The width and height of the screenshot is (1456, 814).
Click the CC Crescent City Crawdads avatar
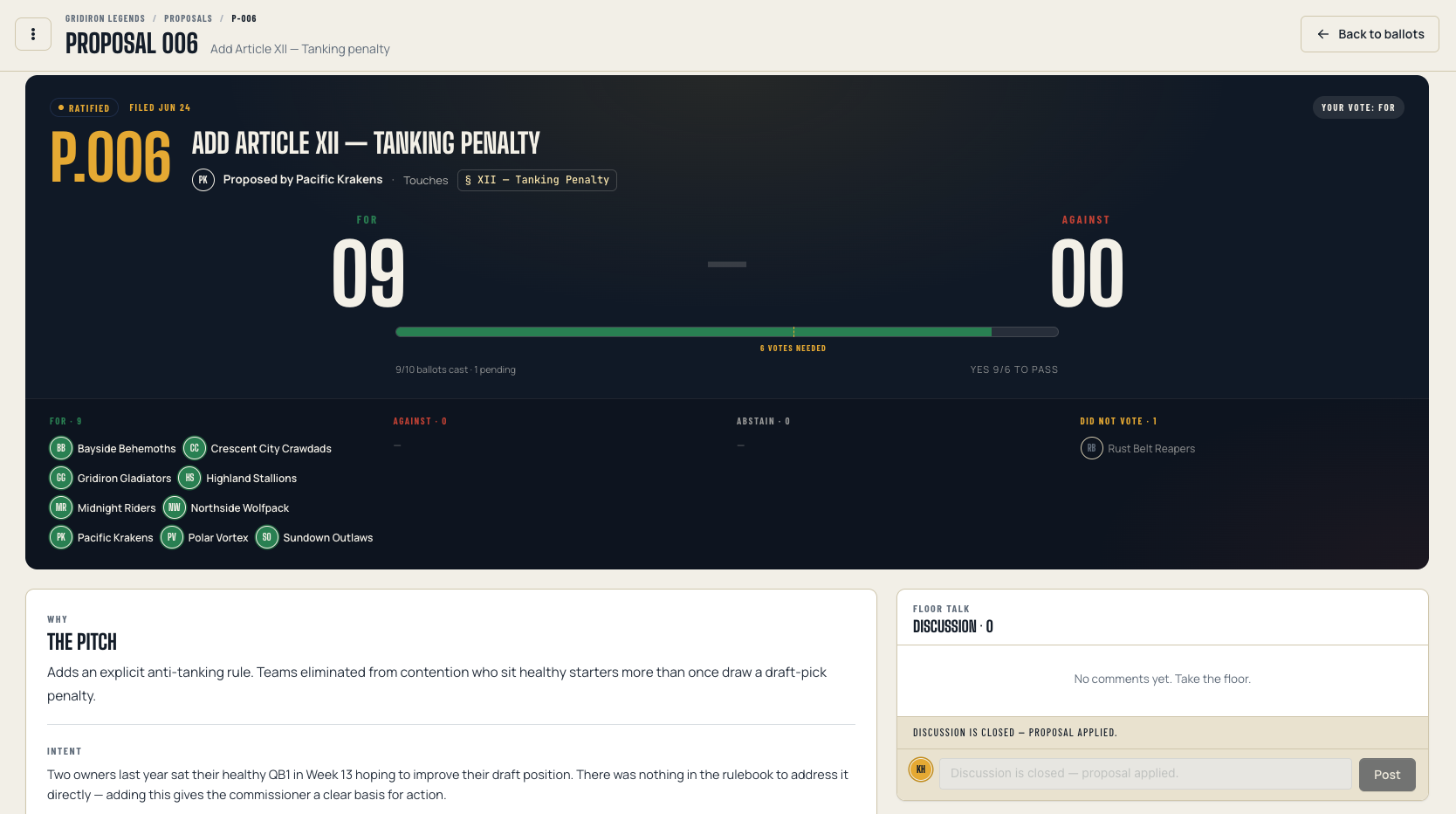point(195,448)
